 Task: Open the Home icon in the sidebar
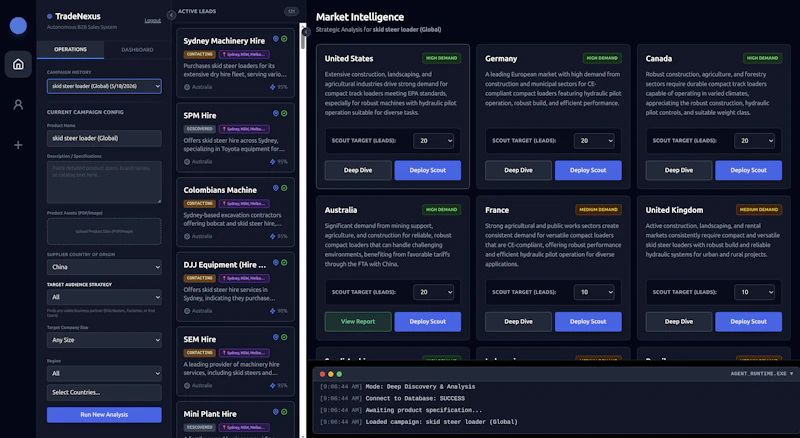[x=18, y=64]
